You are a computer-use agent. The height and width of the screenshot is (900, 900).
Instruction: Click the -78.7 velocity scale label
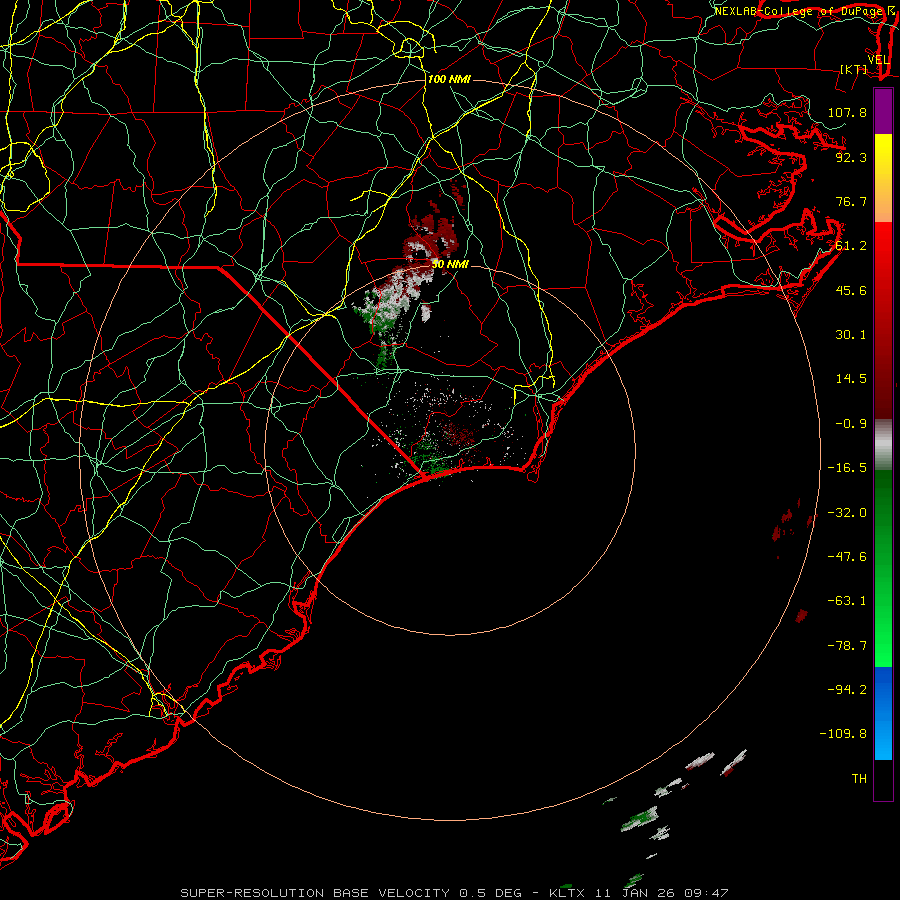tap(847, 646)
